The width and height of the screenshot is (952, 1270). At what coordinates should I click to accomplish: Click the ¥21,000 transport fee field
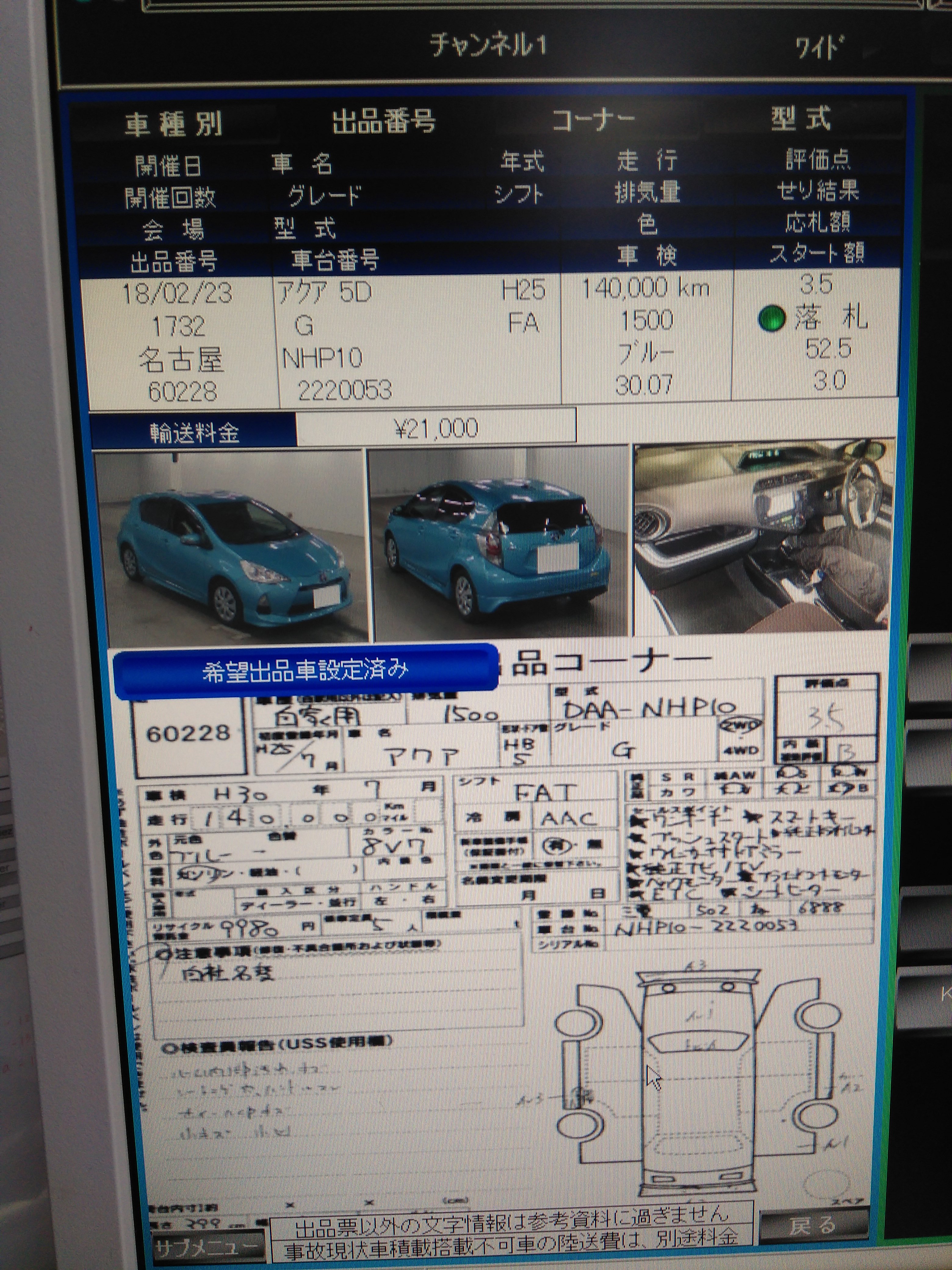[x=436, y=428]
